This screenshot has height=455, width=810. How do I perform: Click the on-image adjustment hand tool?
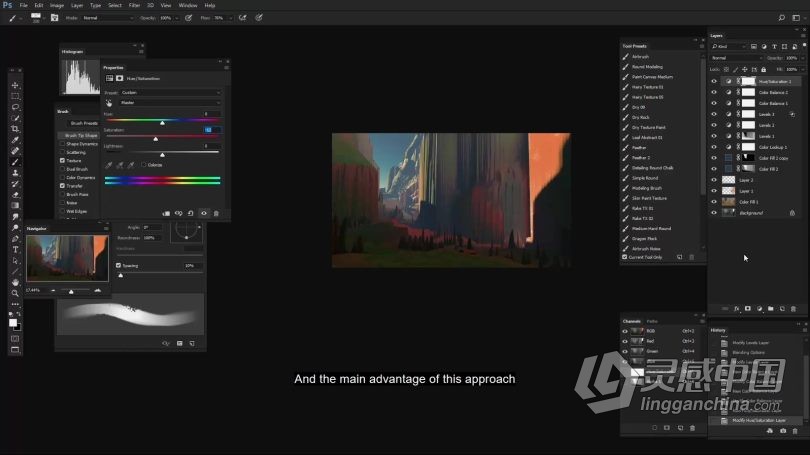click(109, 103)
